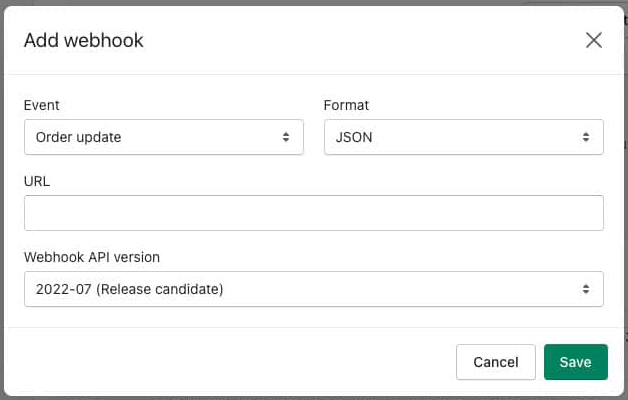Click the empty dialog footer left of Cancel
The width and height of the screenshot is (628, 400).
tap(230, 362)
